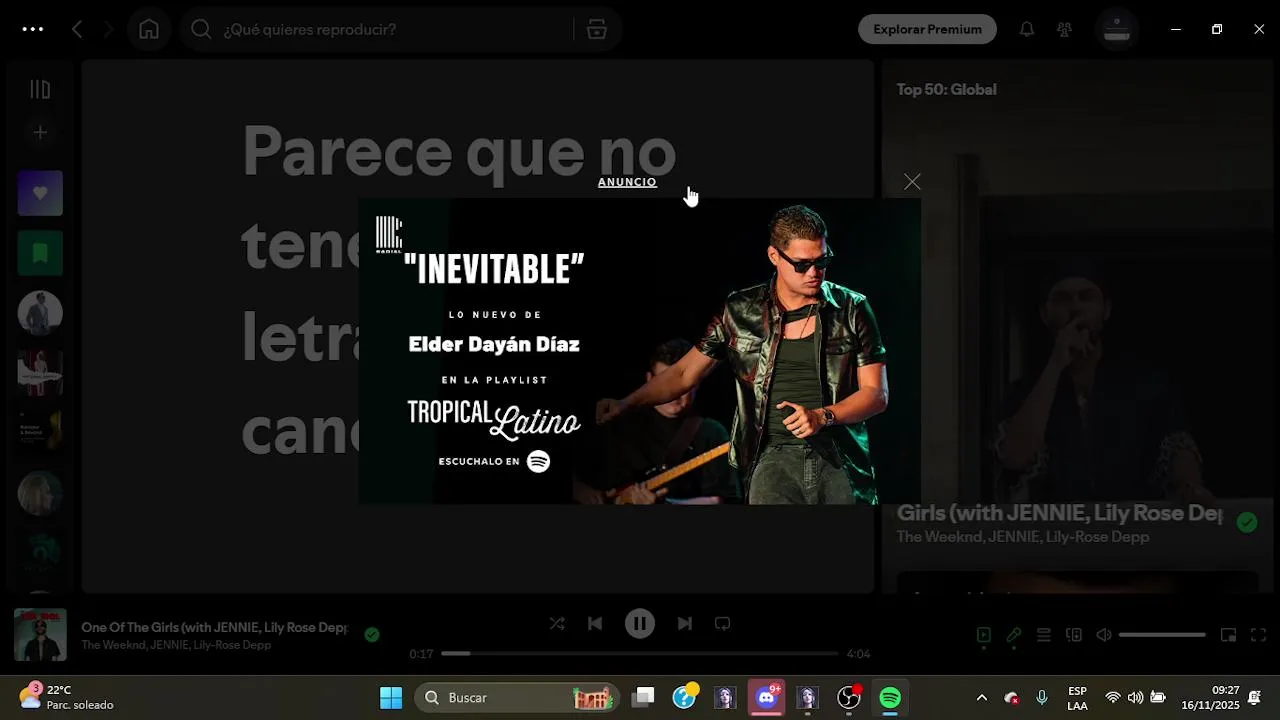Screen dimensions: 1280x720
Task: Open the song title in the player bar
Action: click(215, 627)
